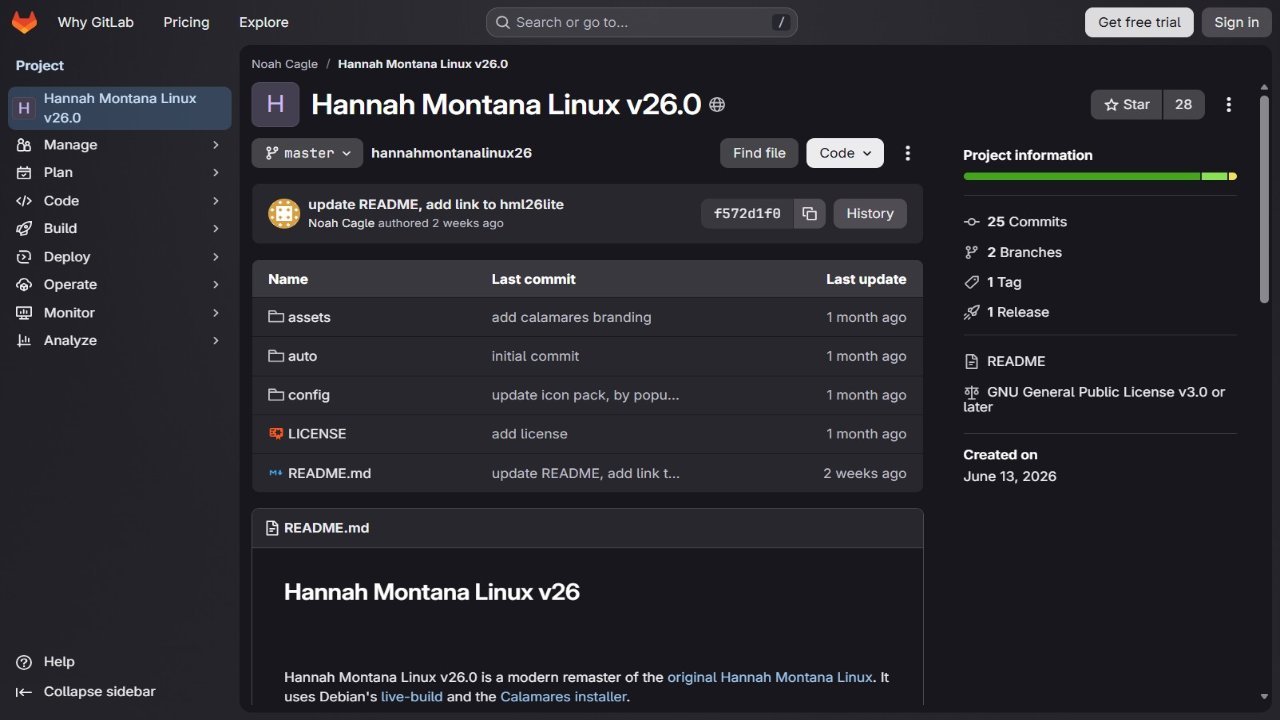Open the master branch dropdown
1280x720 pixels.
[x=307, y=153]
